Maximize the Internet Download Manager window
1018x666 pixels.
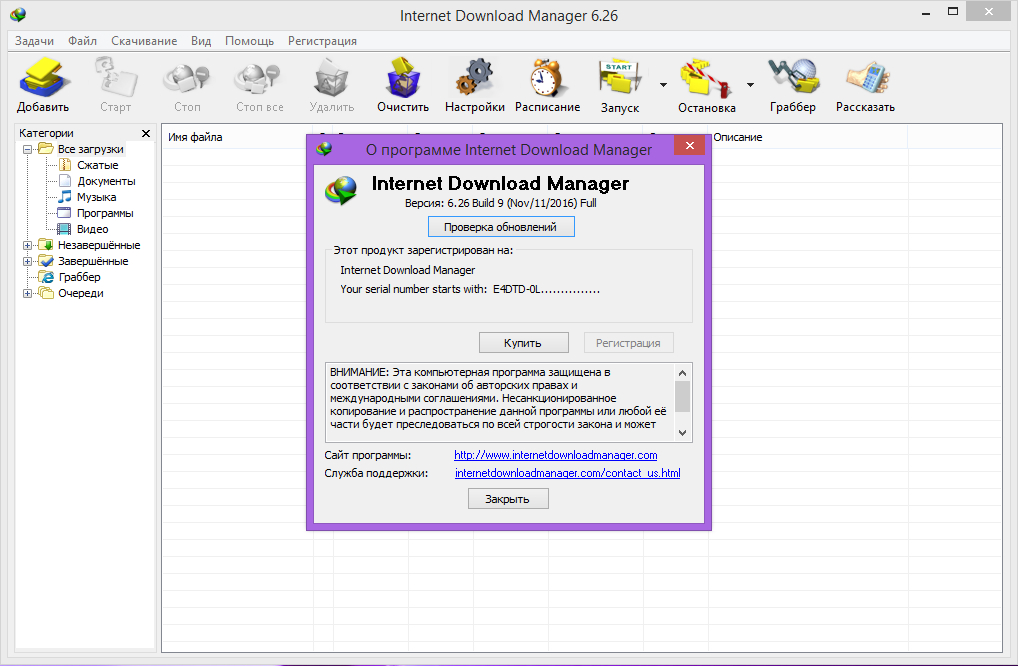click(x=953, y=12)
